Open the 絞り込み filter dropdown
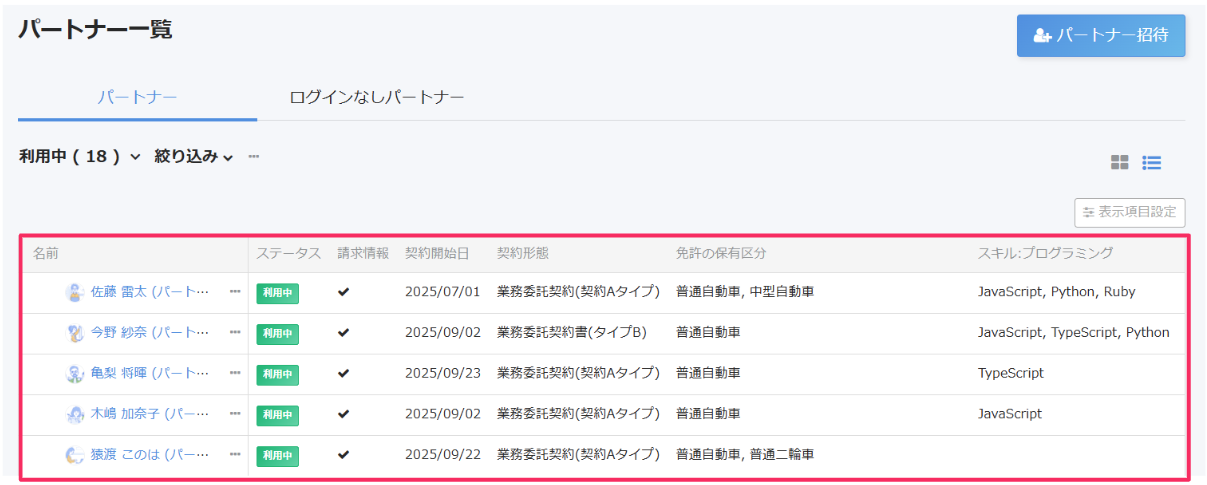The width and height of the screenshot is (1207, 485). point(194,156)
